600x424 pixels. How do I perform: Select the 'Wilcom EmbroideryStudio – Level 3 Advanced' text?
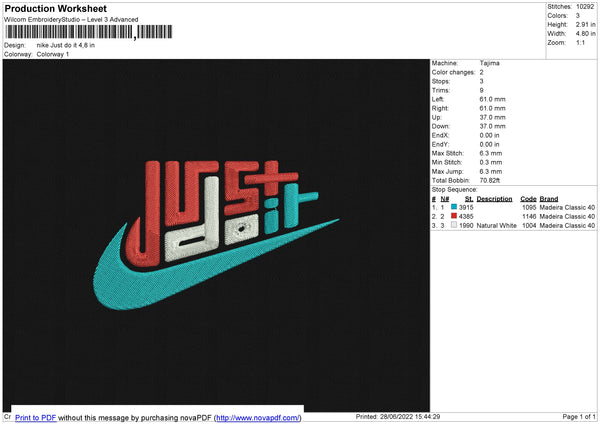pyautogui.click(x=71, y=20)
